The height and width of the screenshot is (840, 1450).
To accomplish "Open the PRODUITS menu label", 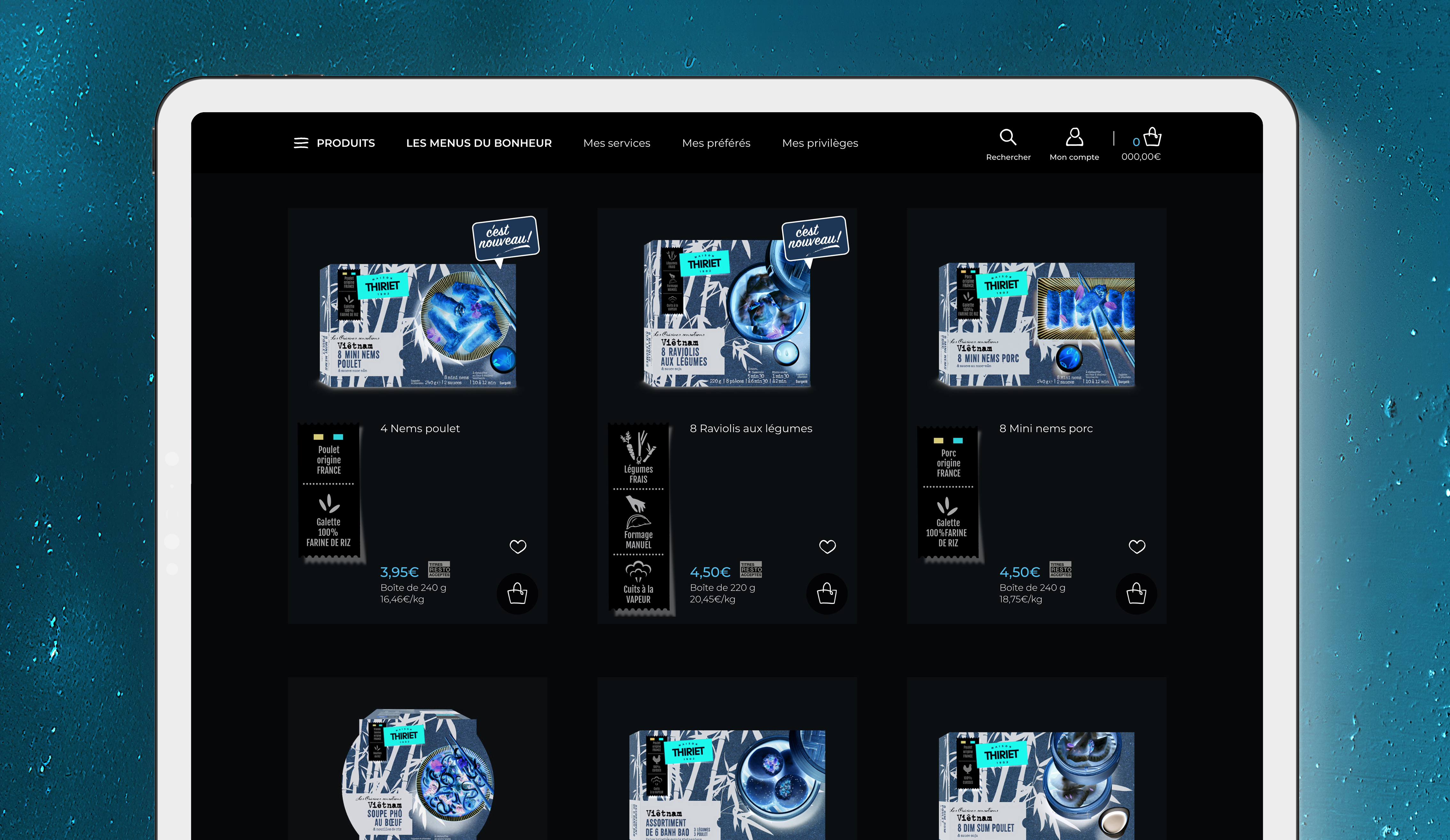I will point(346,143).
